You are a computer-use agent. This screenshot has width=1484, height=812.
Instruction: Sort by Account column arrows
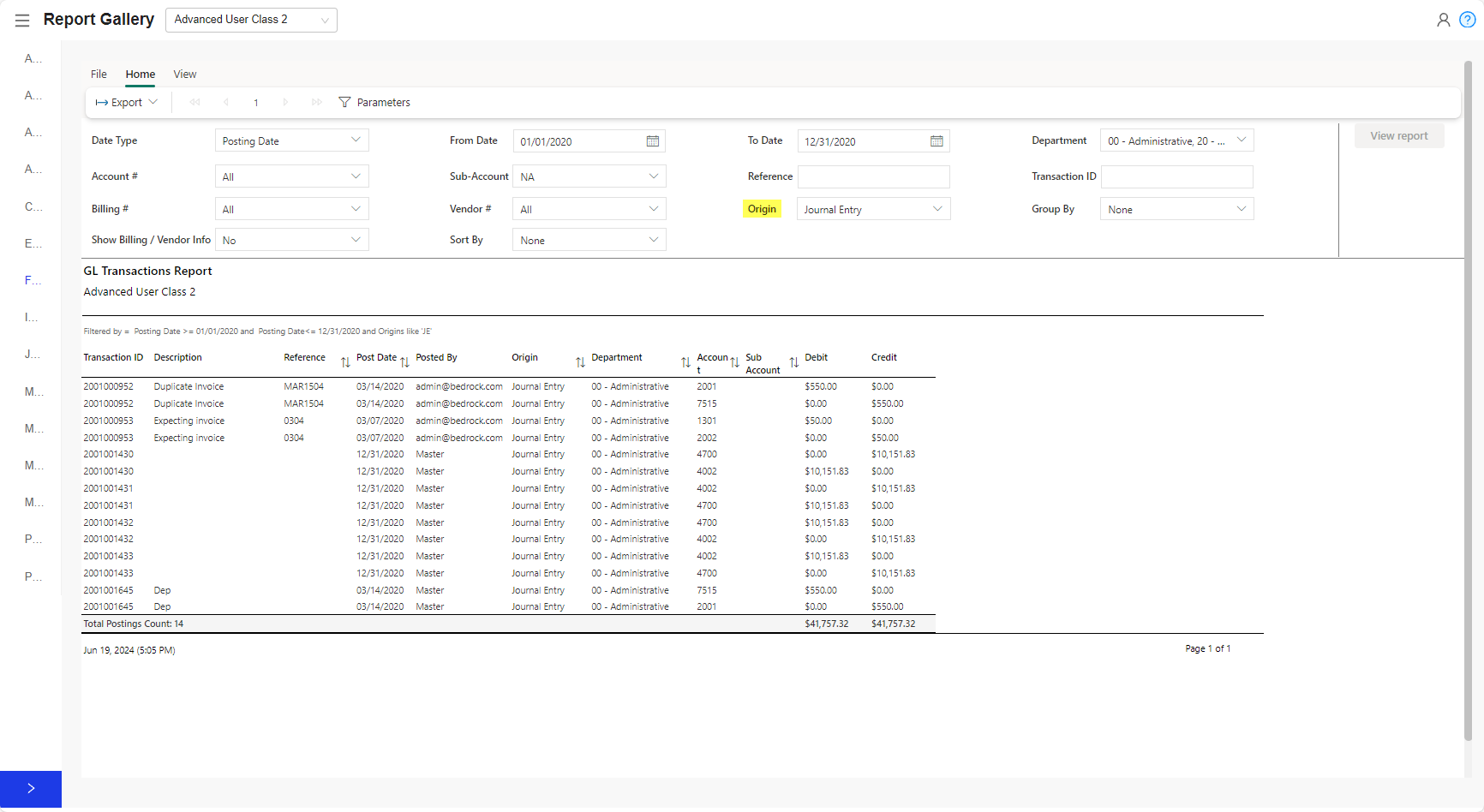click(734, 362)
